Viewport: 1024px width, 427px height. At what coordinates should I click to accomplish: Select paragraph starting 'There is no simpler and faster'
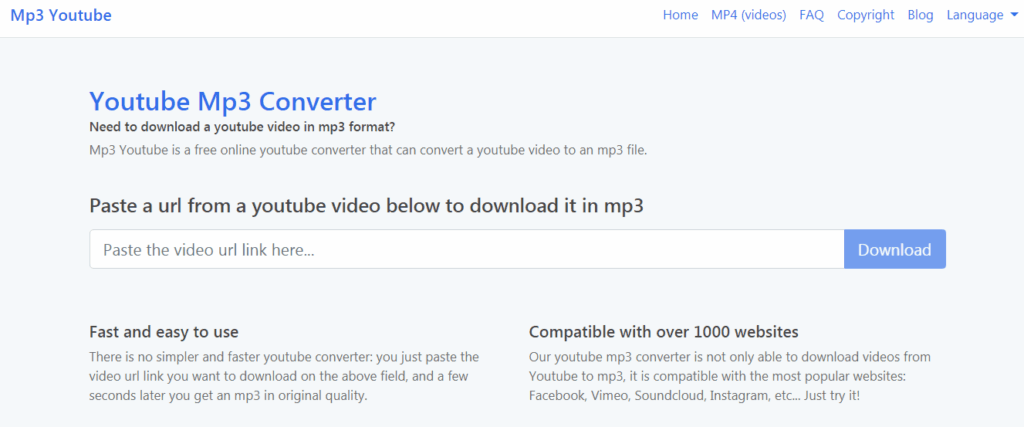[285, 376]
